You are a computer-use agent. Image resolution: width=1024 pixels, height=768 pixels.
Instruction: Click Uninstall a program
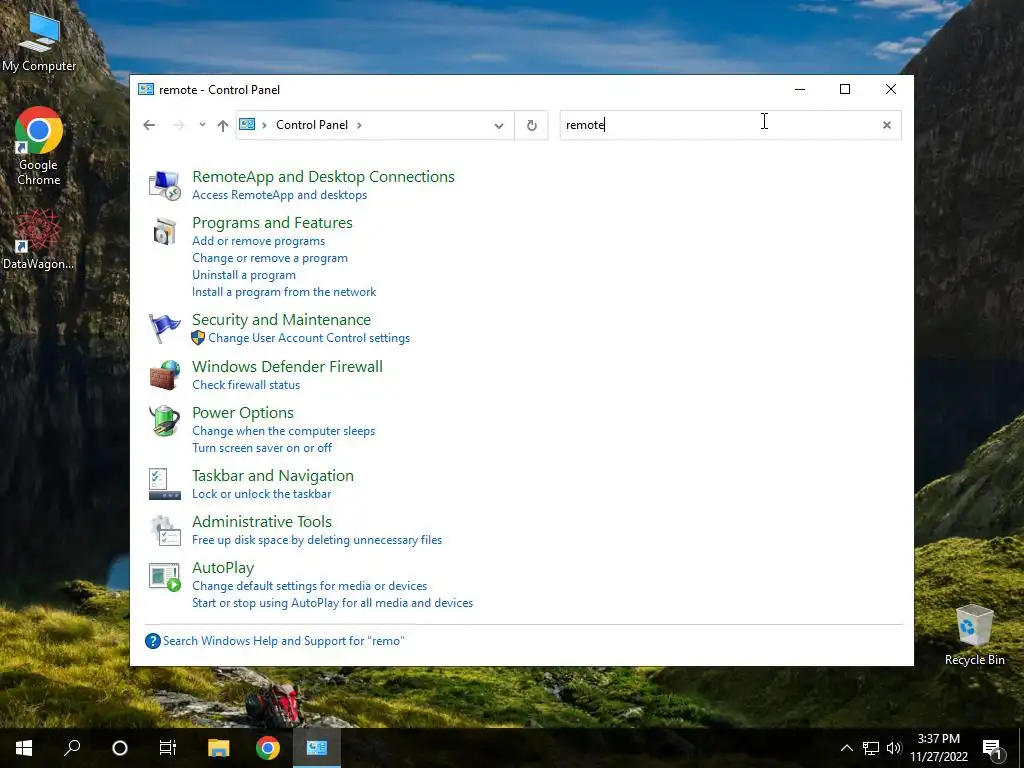point(244,275)
